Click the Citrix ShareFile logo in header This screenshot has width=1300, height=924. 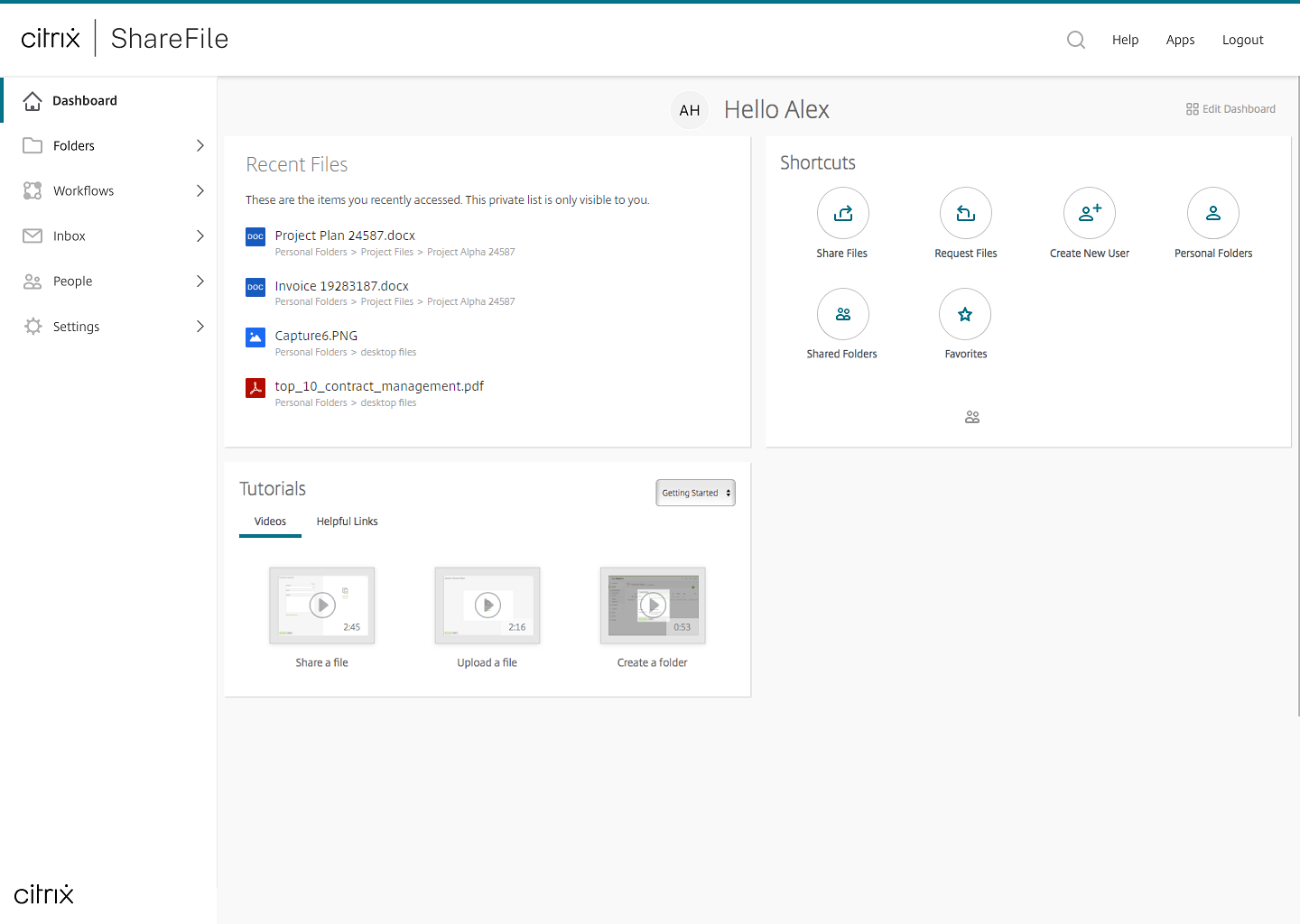[125, 39]
